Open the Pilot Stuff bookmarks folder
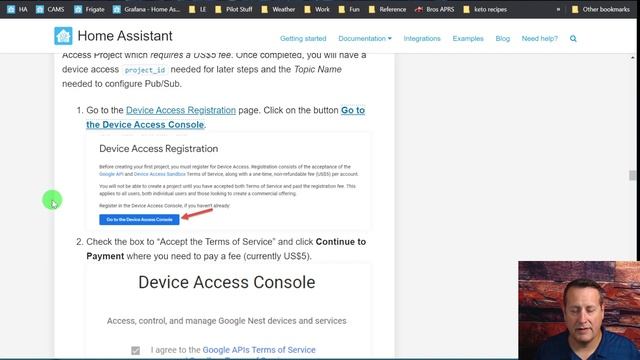 click(234, 9)
